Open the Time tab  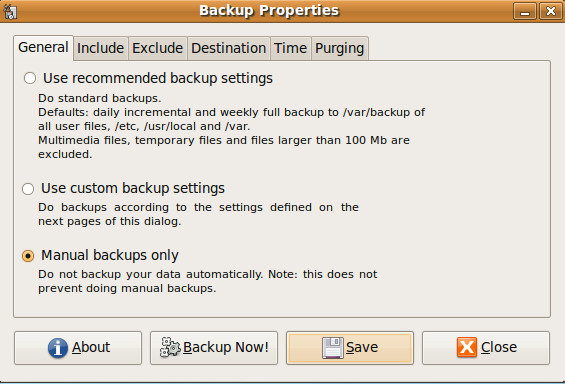coord(290,48)
